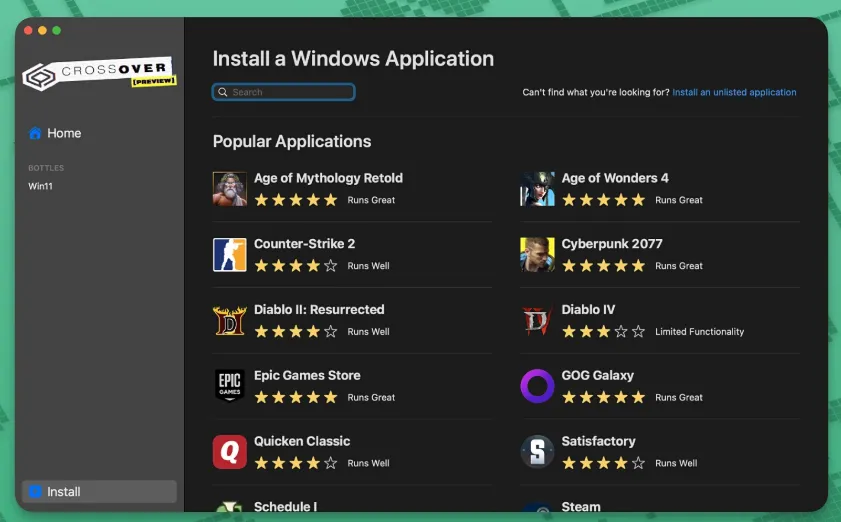This screenshot has width=841, height=522.
Task: Choose Cyberpunk 2077 title
Action: [612, 244]
